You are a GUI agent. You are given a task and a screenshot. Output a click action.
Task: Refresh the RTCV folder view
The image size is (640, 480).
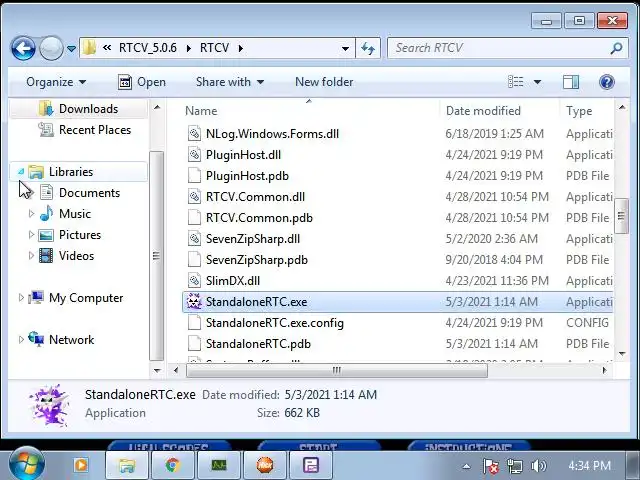tap(368, 49)
